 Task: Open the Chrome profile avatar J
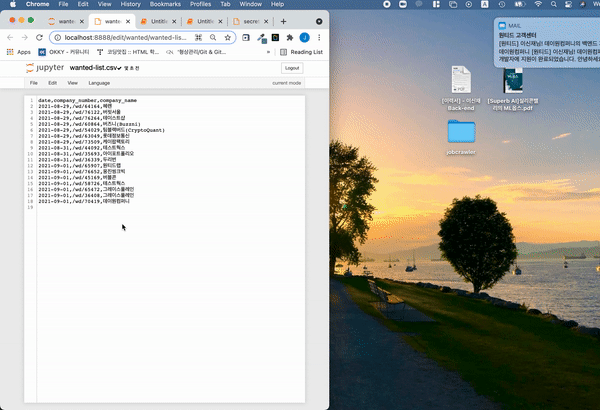pos(305,38)
